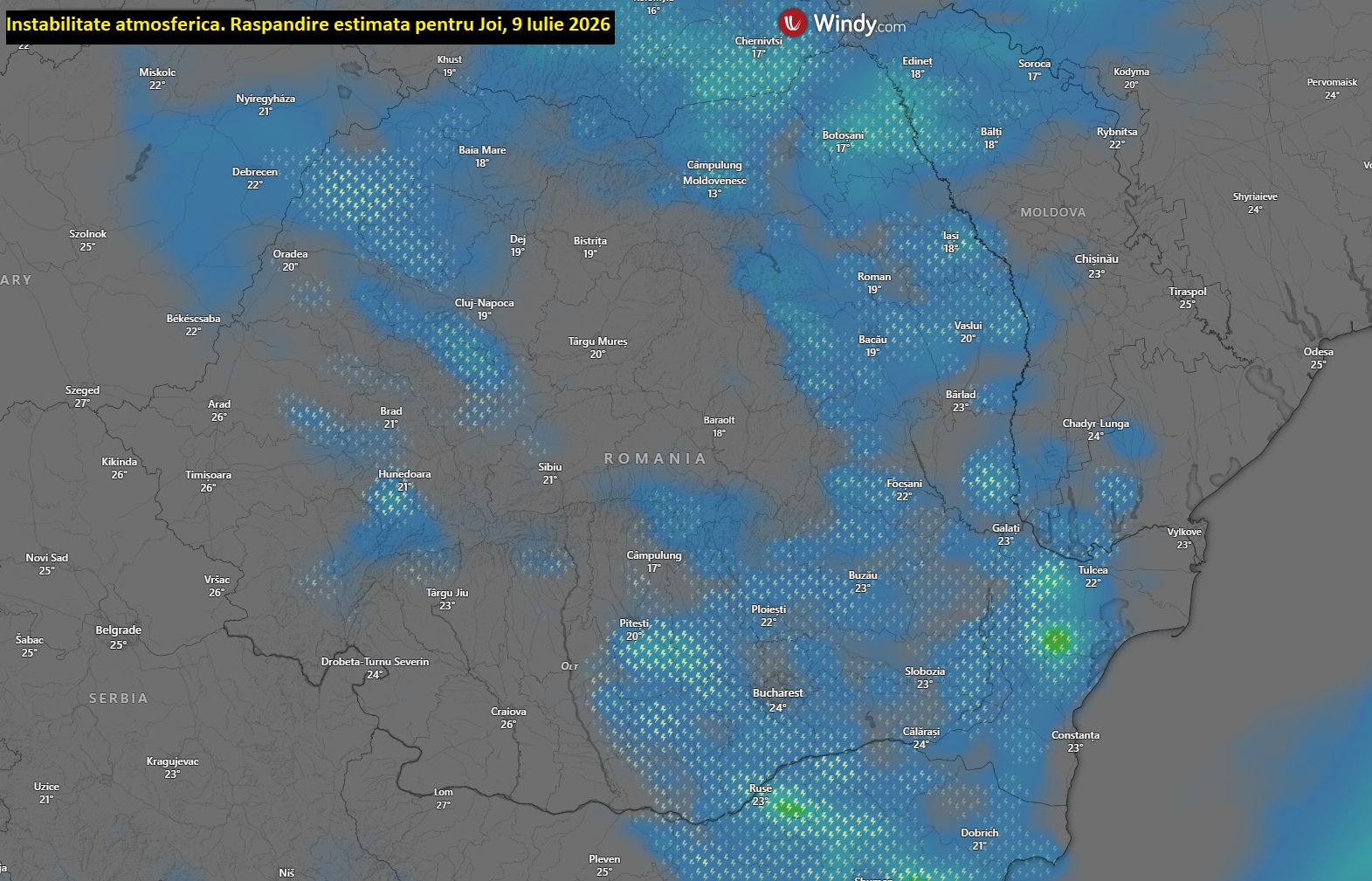The image size is (1372, 881).
Task: Click the Bistrița city label
Action: (x=590, y=241)
